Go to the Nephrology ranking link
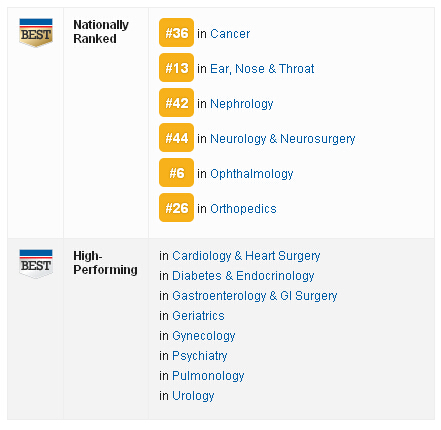This screenshot has height=430, width=441. (242, 104)
